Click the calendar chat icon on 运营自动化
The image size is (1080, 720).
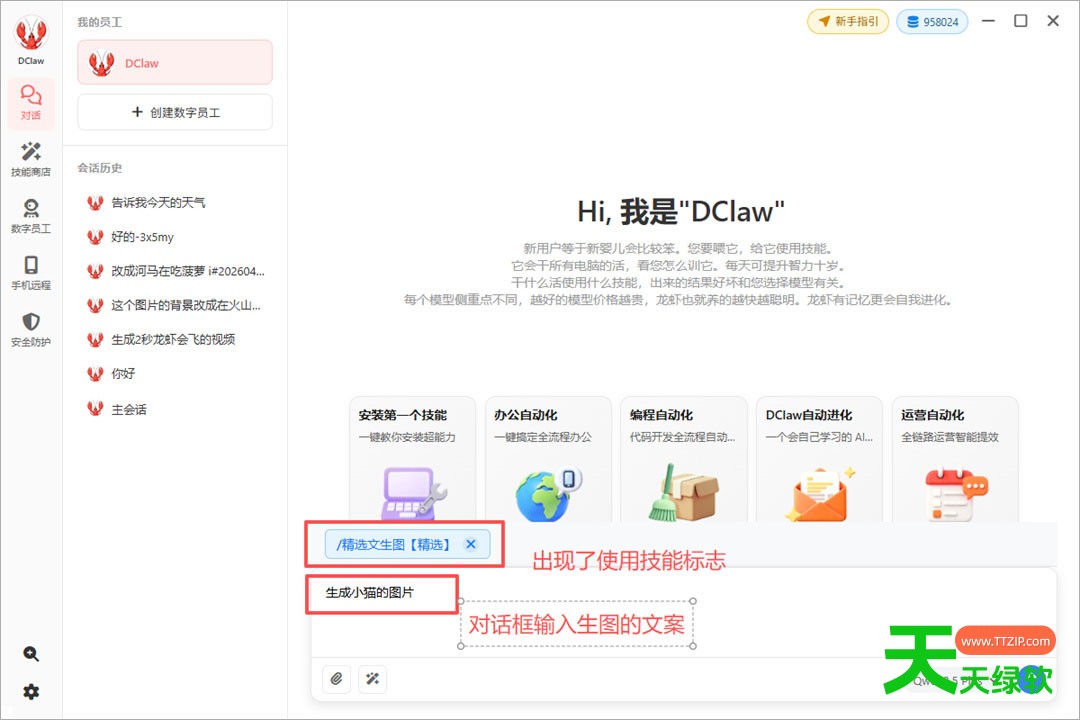point(956,494)
